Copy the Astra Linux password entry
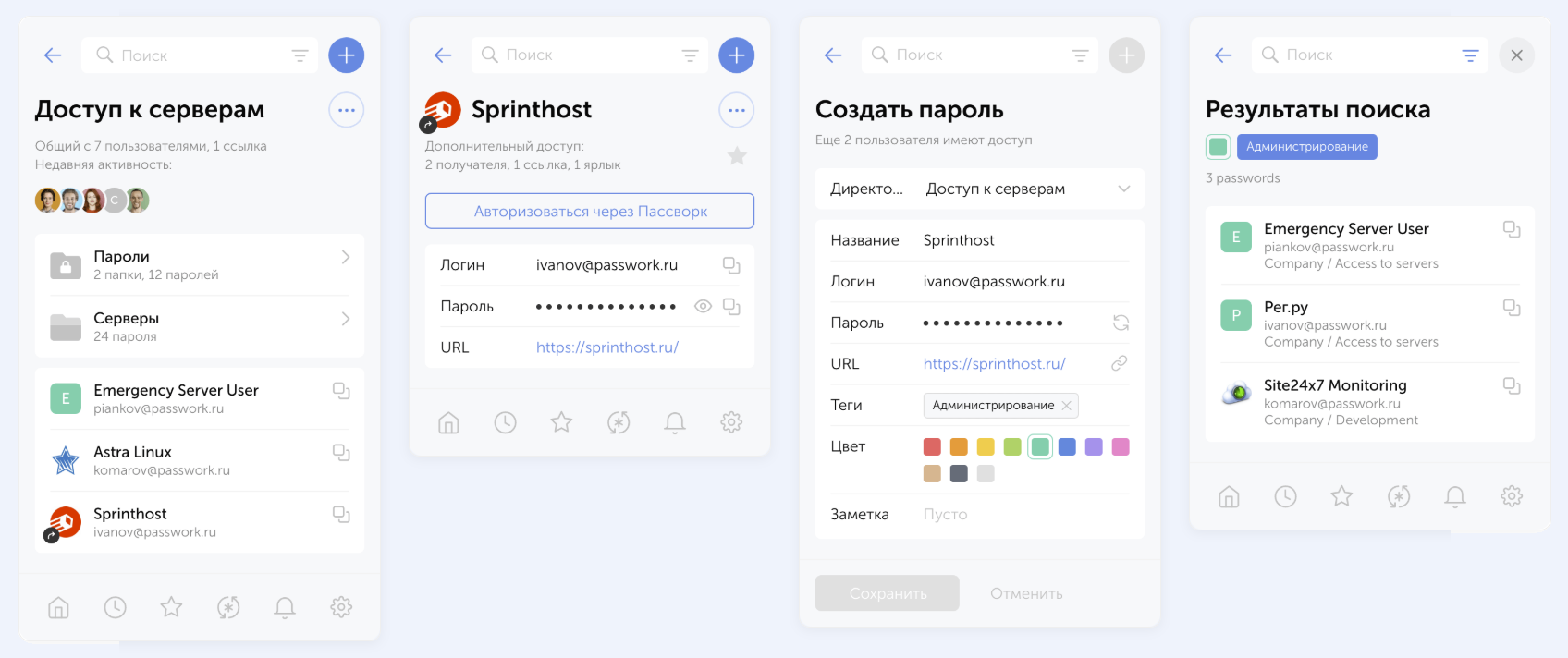The width and height of the screenshot is (1568, 658). [x=341, y=452]
